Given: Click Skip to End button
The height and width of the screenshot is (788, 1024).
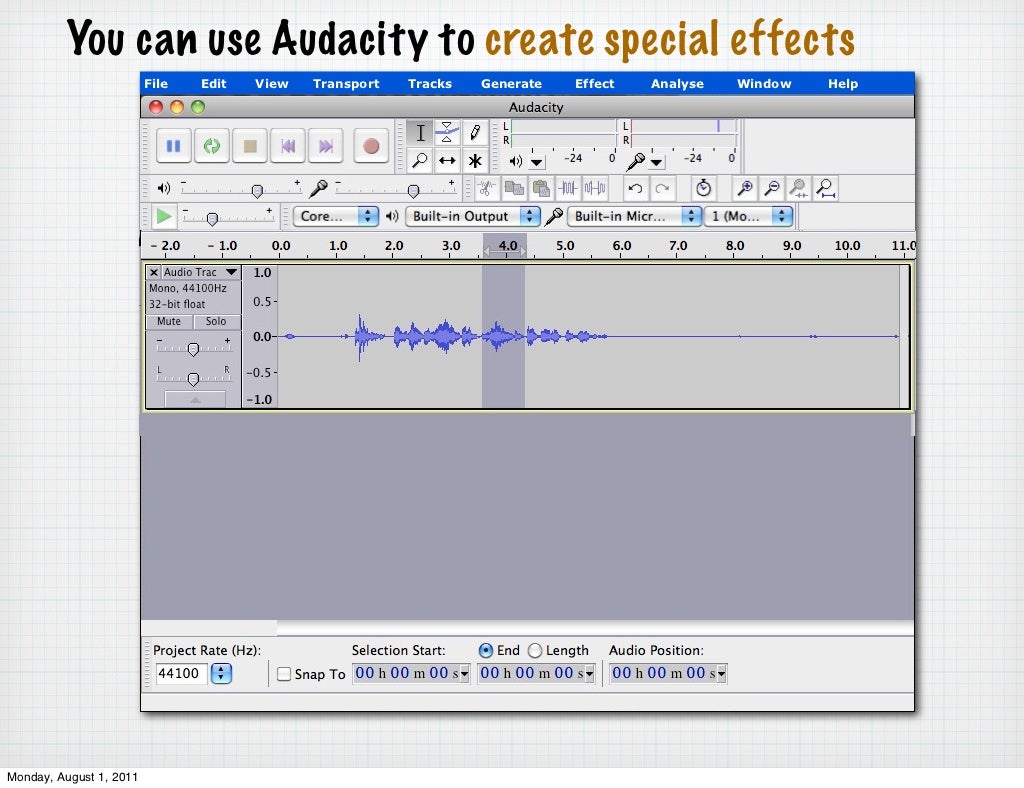Looking at the screenshot, I should click(325, 146).
